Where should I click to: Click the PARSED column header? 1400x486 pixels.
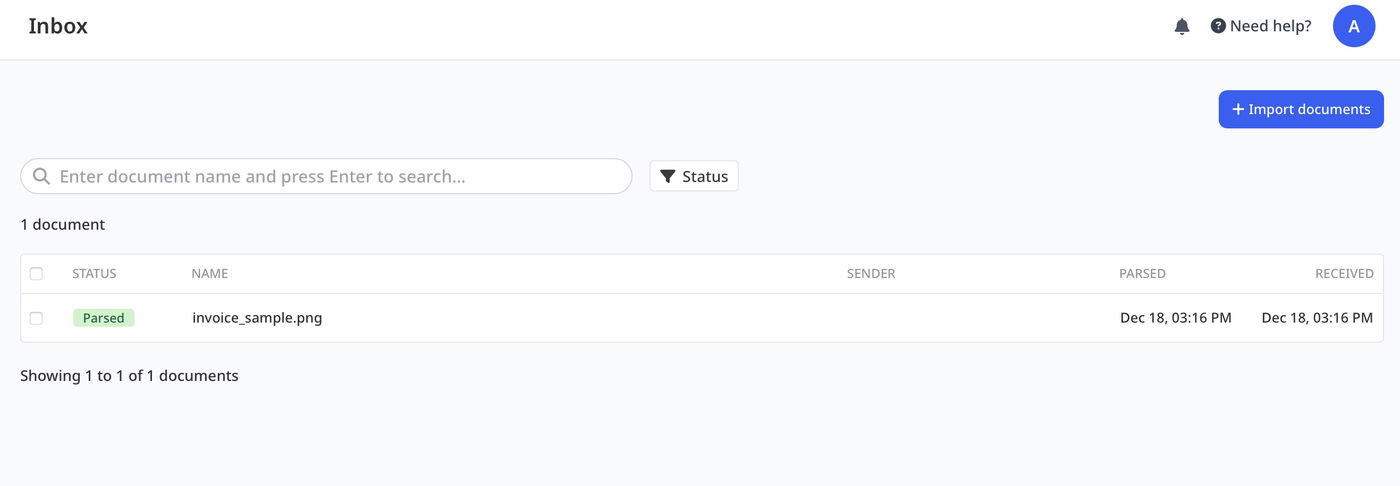point(1142,273)
